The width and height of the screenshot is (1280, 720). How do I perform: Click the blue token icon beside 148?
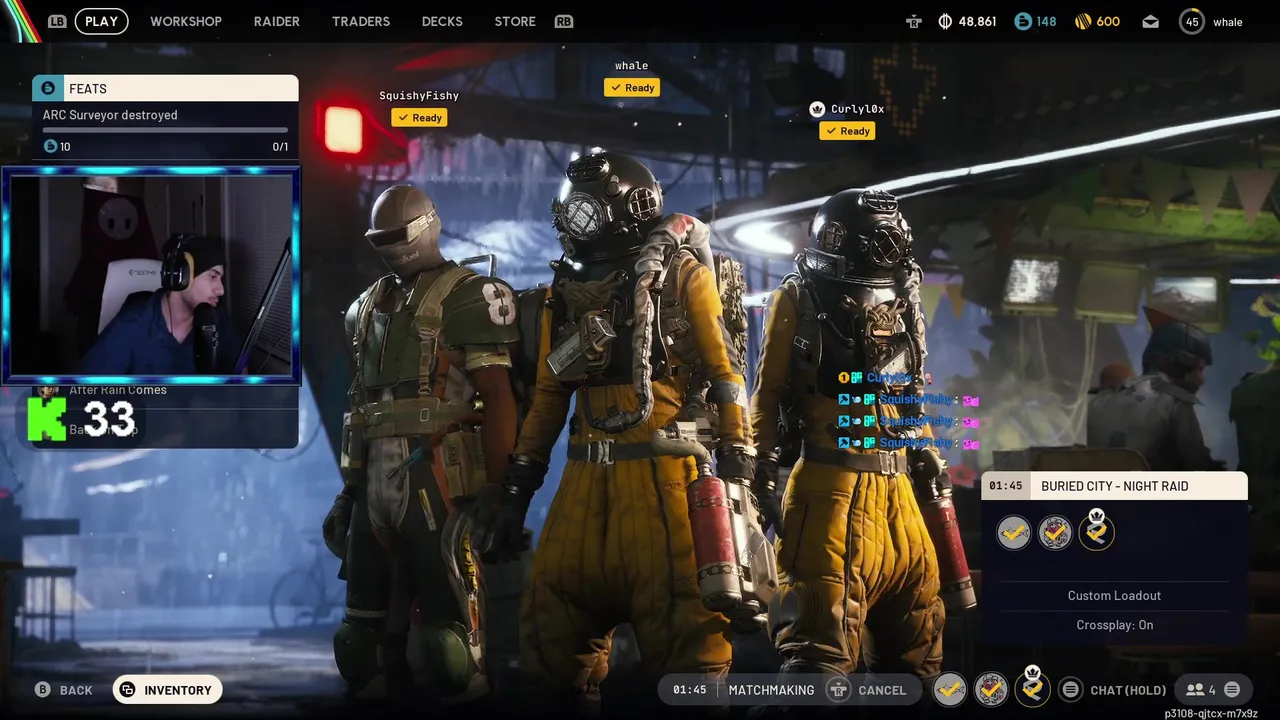click(1022, 21)
